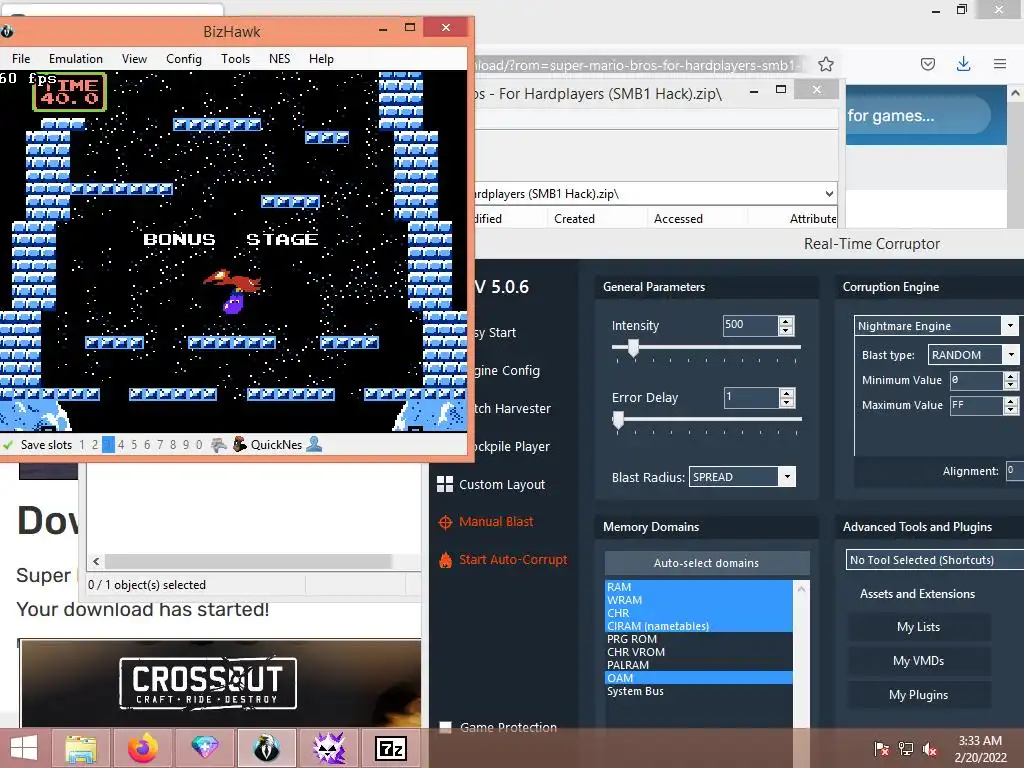Click Auto-select domains button

[707, 563]
